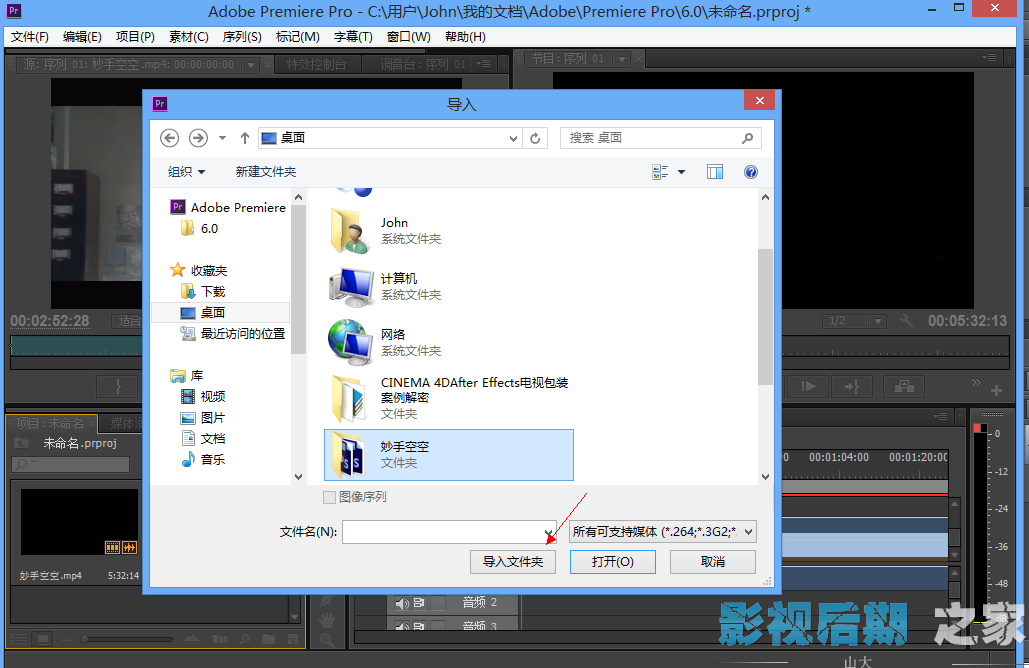1029x668 pixels.
Task: Open the 组织 dropdown menu
Action: (186, 172)
